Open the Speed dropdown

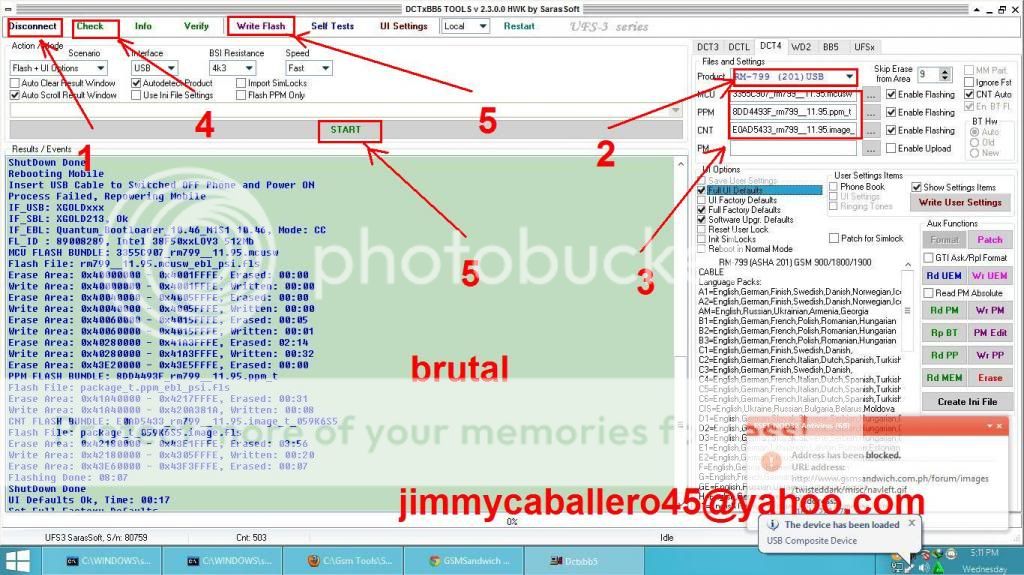point(308,68)
